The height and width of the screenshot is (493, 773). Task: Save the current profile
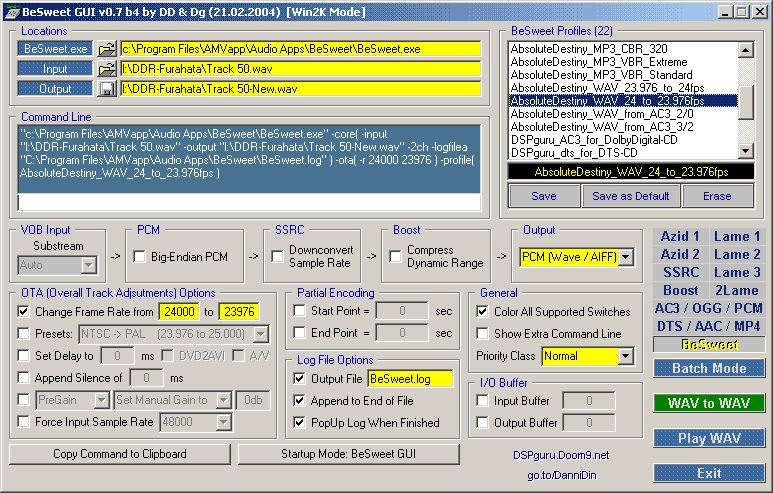(544, 196)
